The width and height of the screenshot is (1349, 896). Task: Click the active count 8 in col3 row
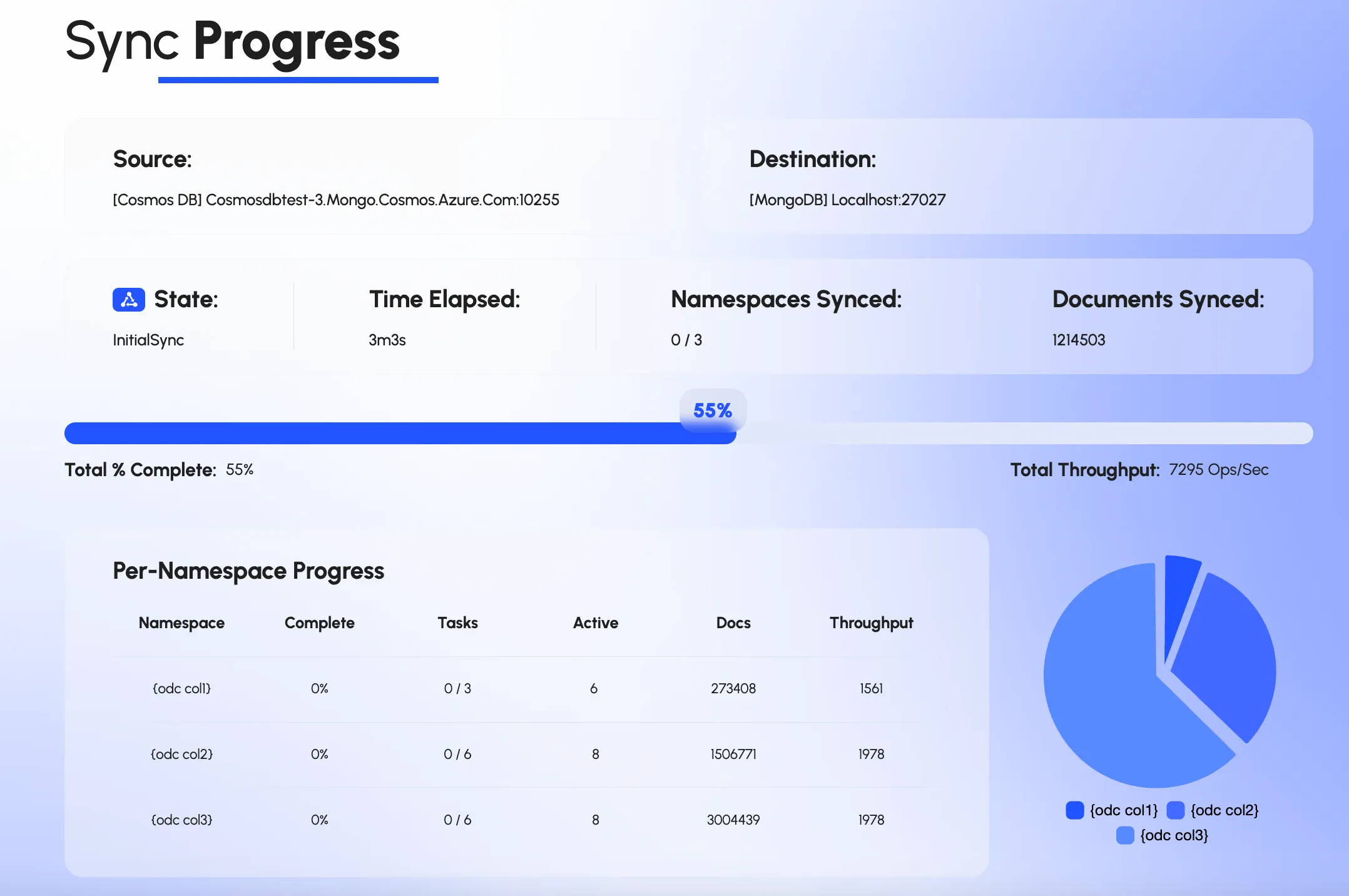(596, 820)
